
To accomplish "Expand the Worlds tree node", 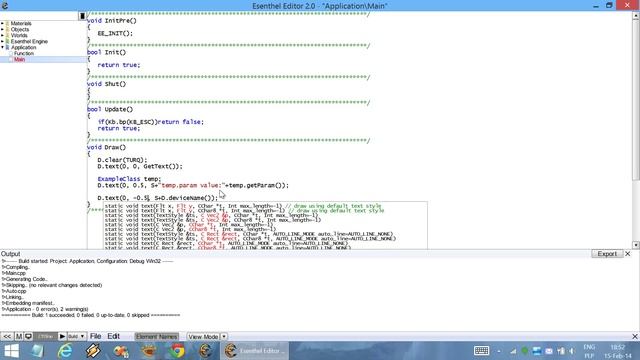I will pyautogui.click(x=2, y=36).
